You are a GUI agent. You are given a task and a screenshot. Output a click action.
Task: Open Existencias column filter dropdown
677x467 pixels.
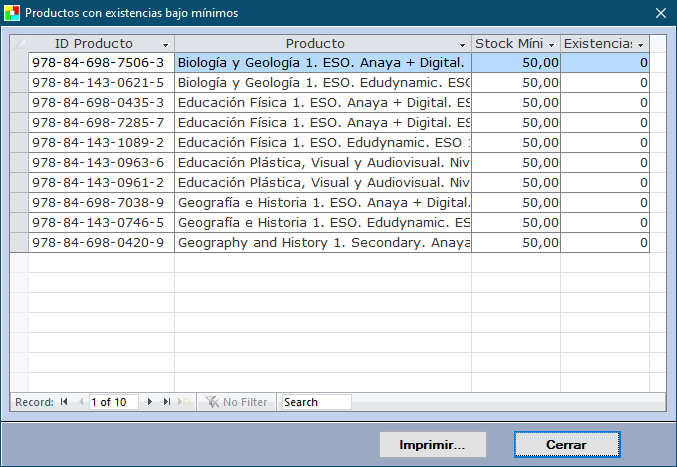click(640, 45)
